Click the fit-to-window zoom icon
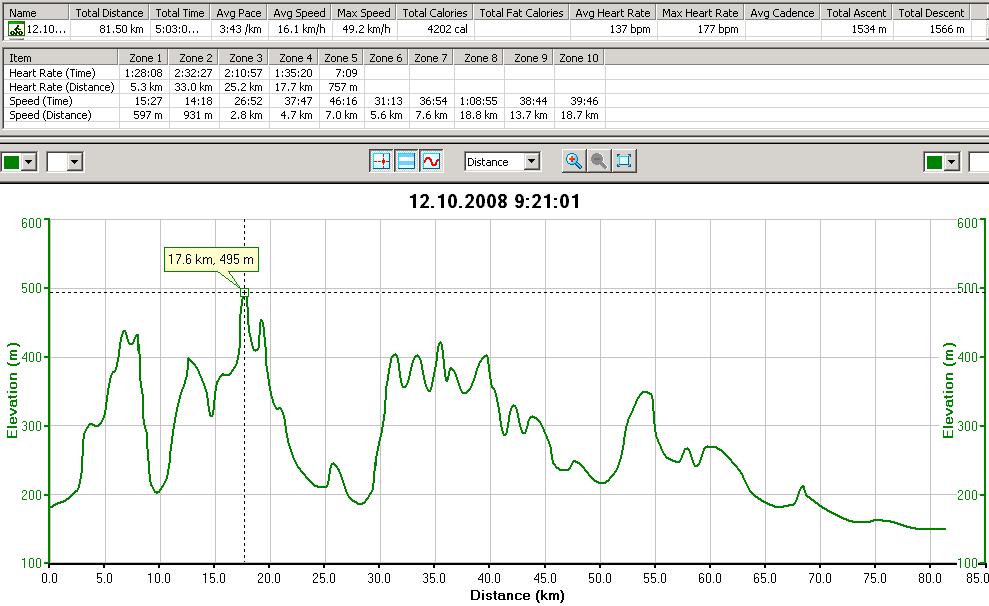989x606 pixels. tap(624, 161)
